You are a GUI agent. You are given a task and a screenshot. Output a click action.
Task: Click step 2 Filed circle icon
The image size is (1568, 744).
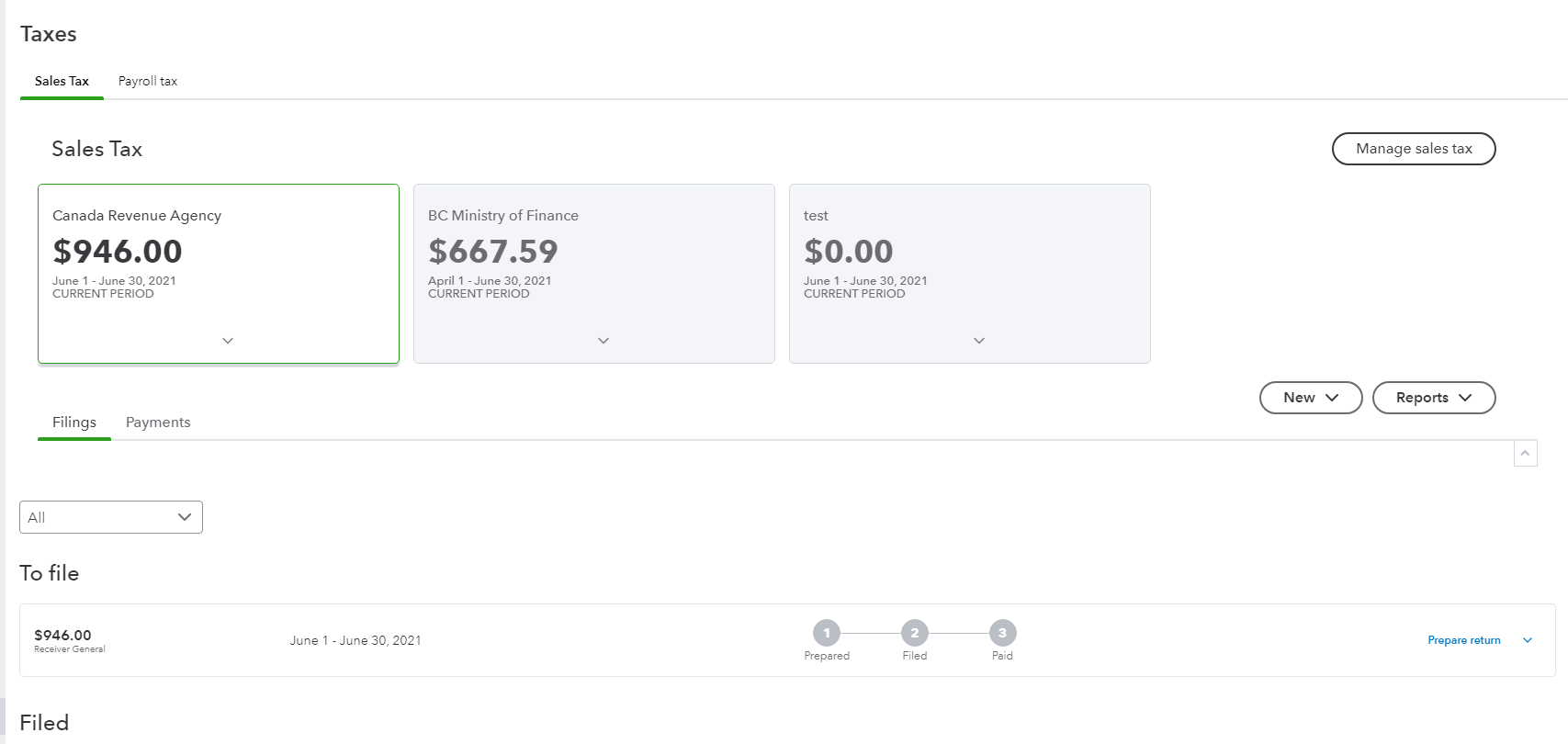[915, 633]
